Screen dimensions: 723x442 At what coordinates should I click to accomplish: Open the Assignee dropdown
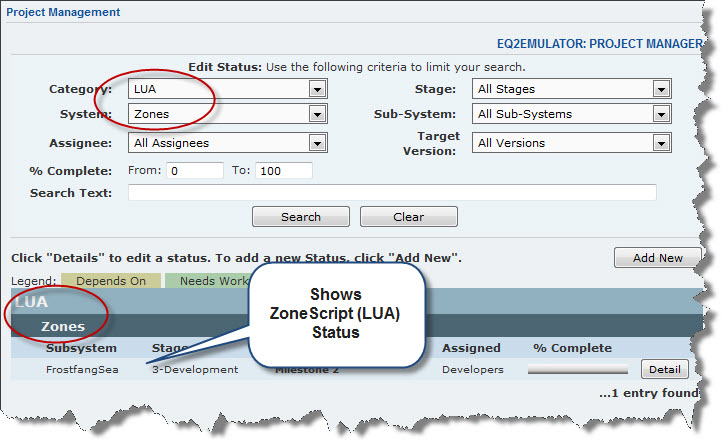tap(227, 143)
